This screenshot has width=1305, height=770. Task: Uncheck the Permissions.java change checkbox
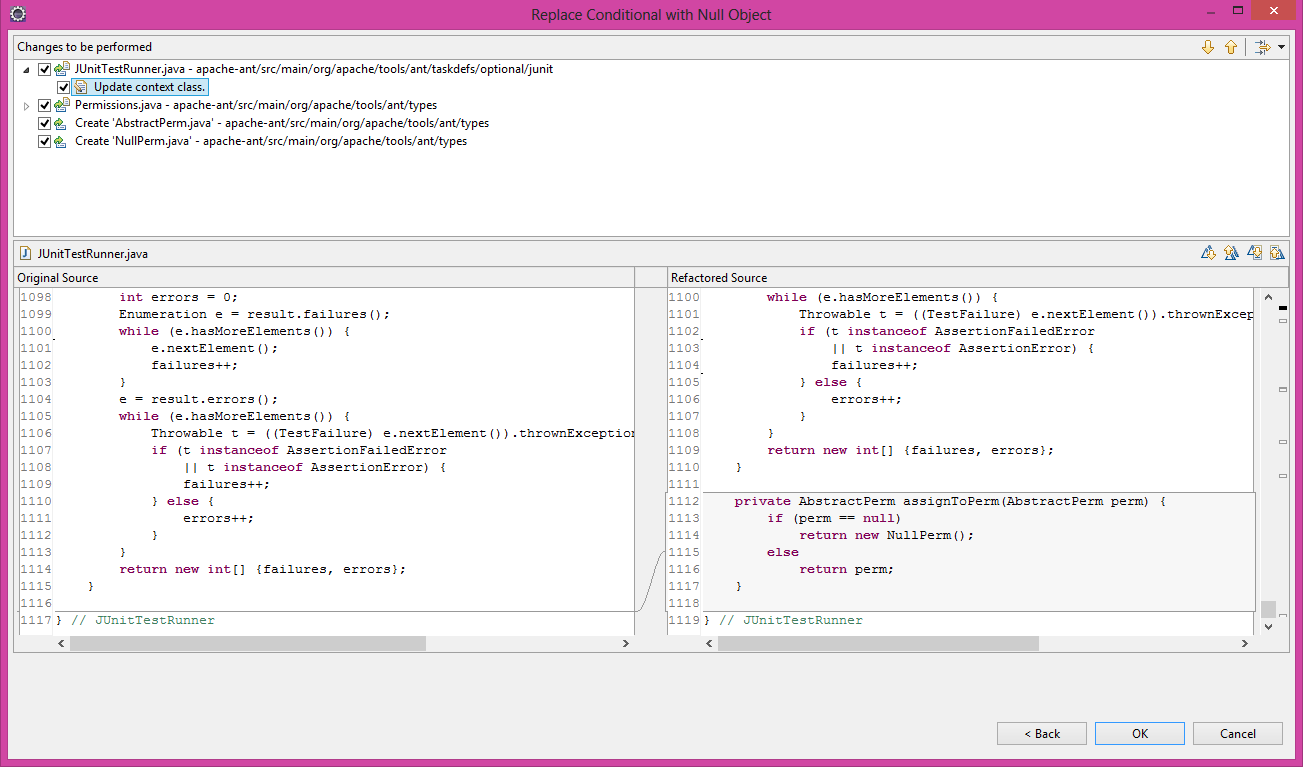[44, 106]
